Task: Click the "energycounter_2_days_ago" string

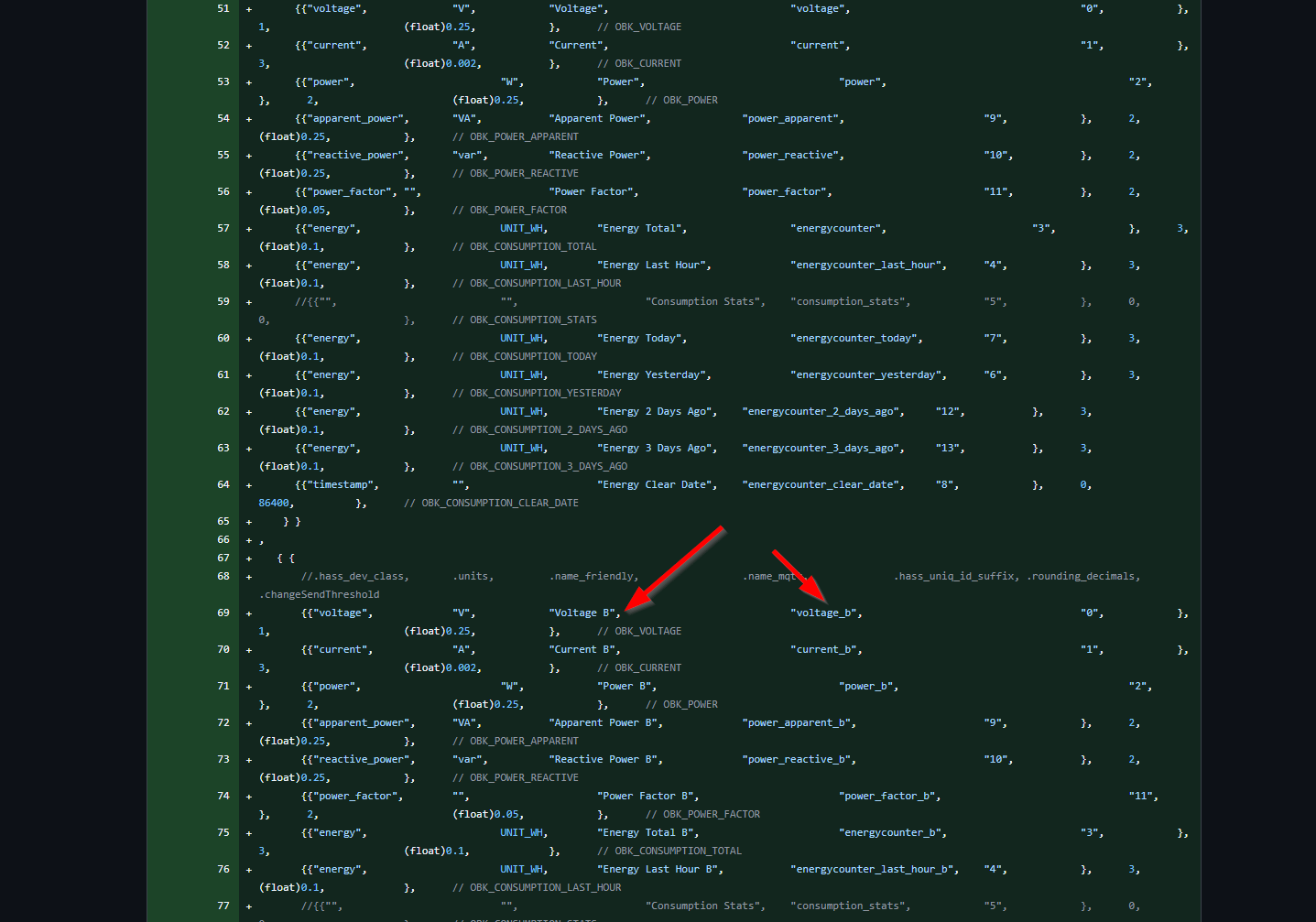Action: 821,411
